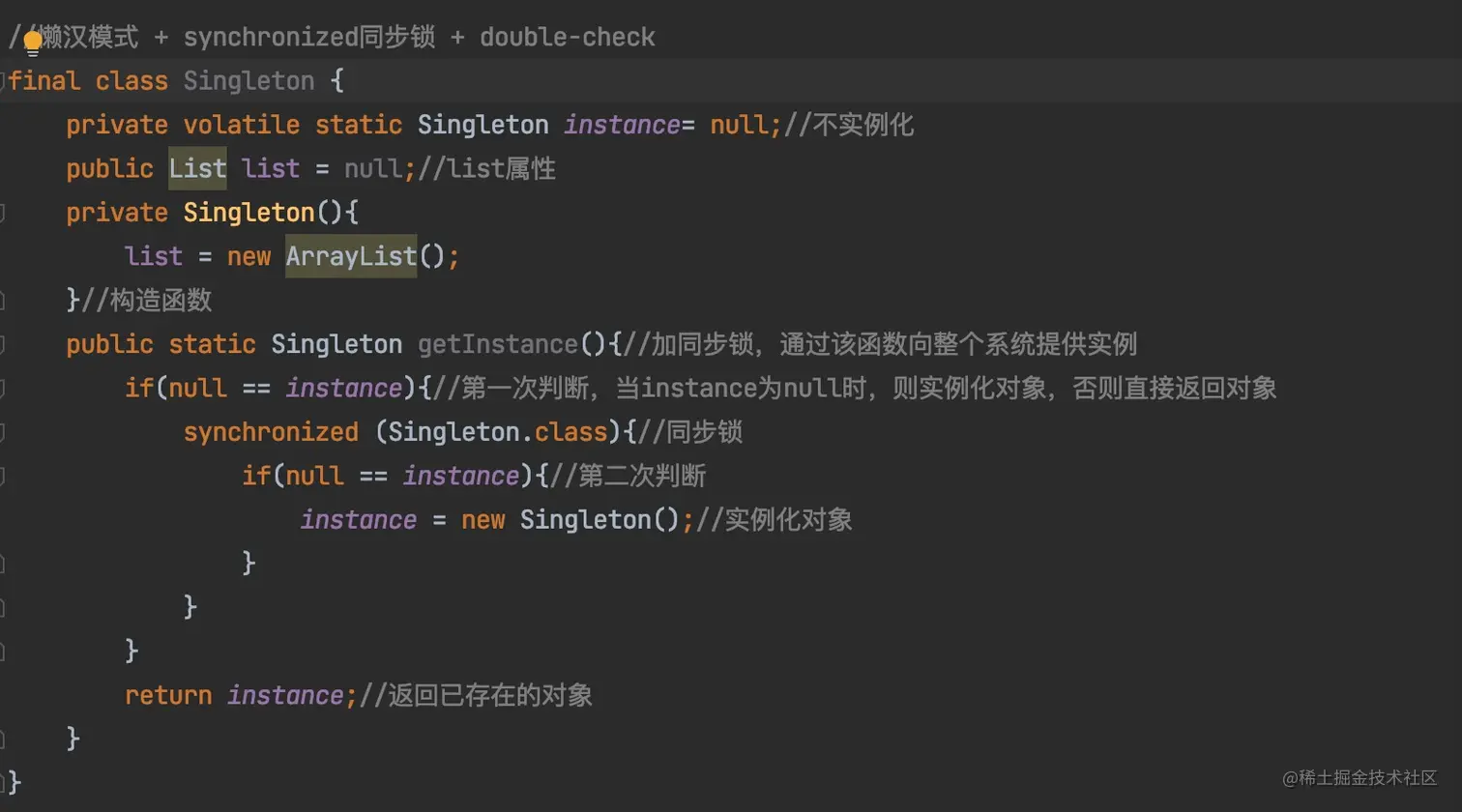Select the highlighted List token

196,168
